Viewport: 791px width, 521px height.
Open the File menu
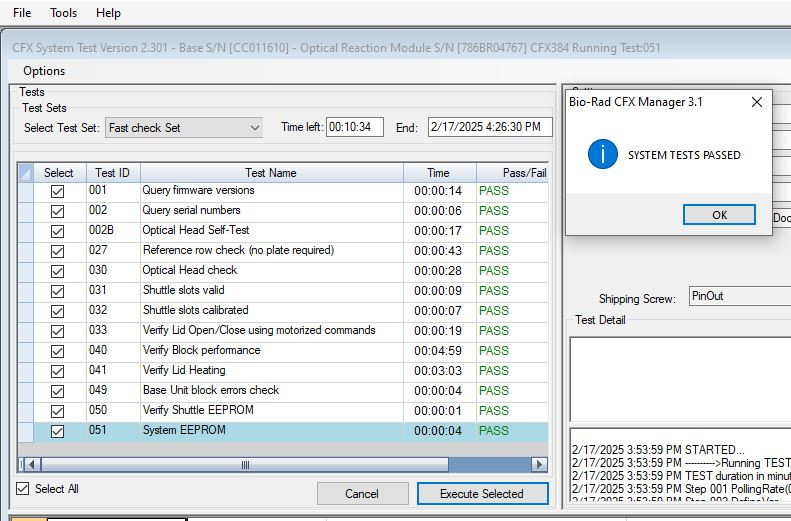(22, 13)
